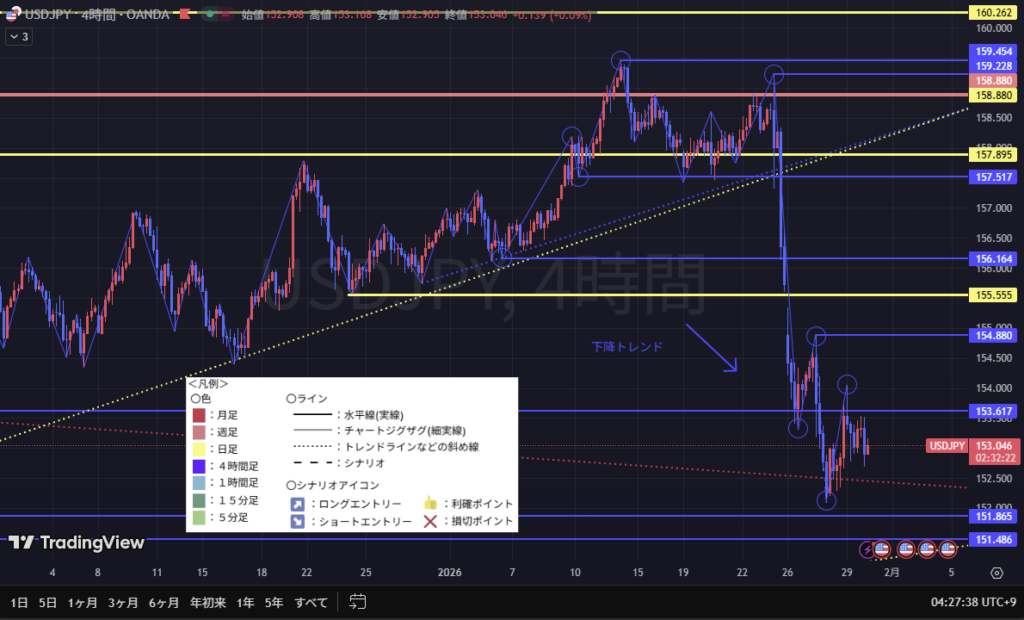Screen dimensions: 1024x620
Task: Click the TradingView logo
Action: [x=77, y=542]
